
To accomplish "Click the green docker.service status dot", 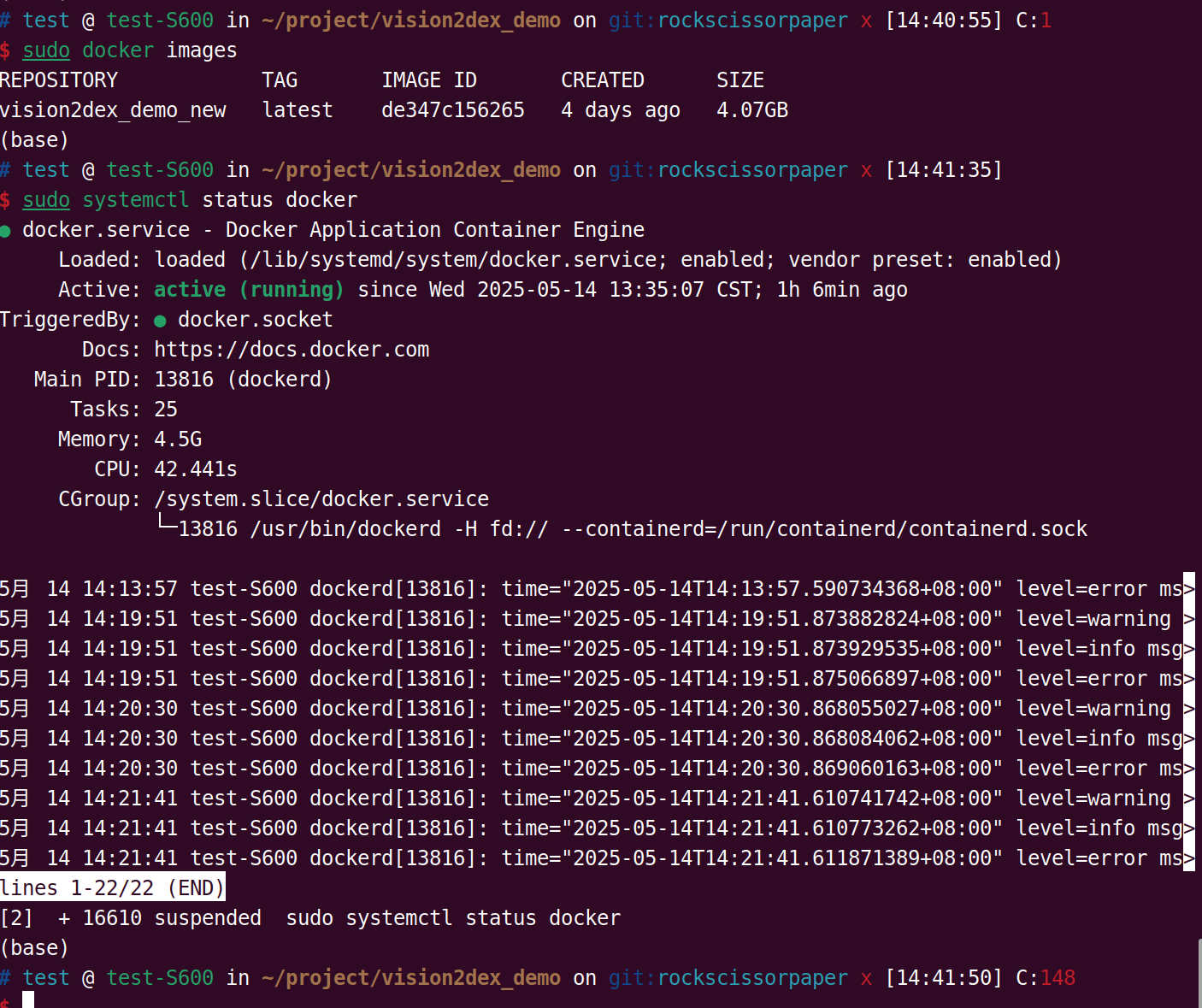I will 6,229.
